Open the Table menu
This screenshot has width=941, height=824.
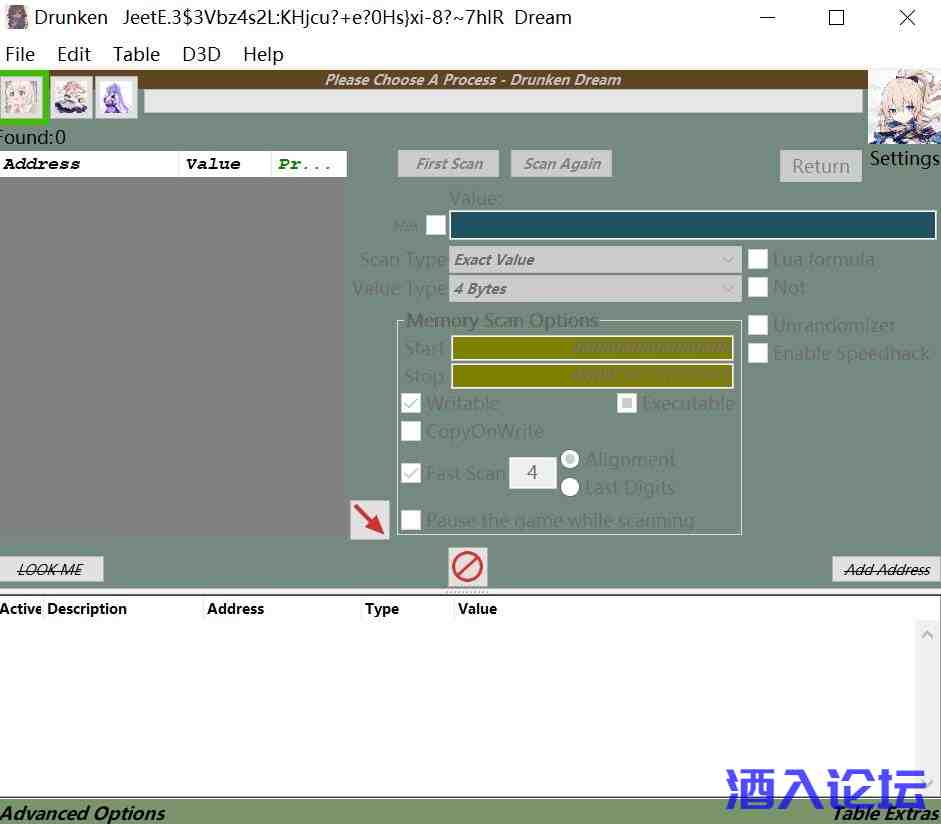point(136,54)
